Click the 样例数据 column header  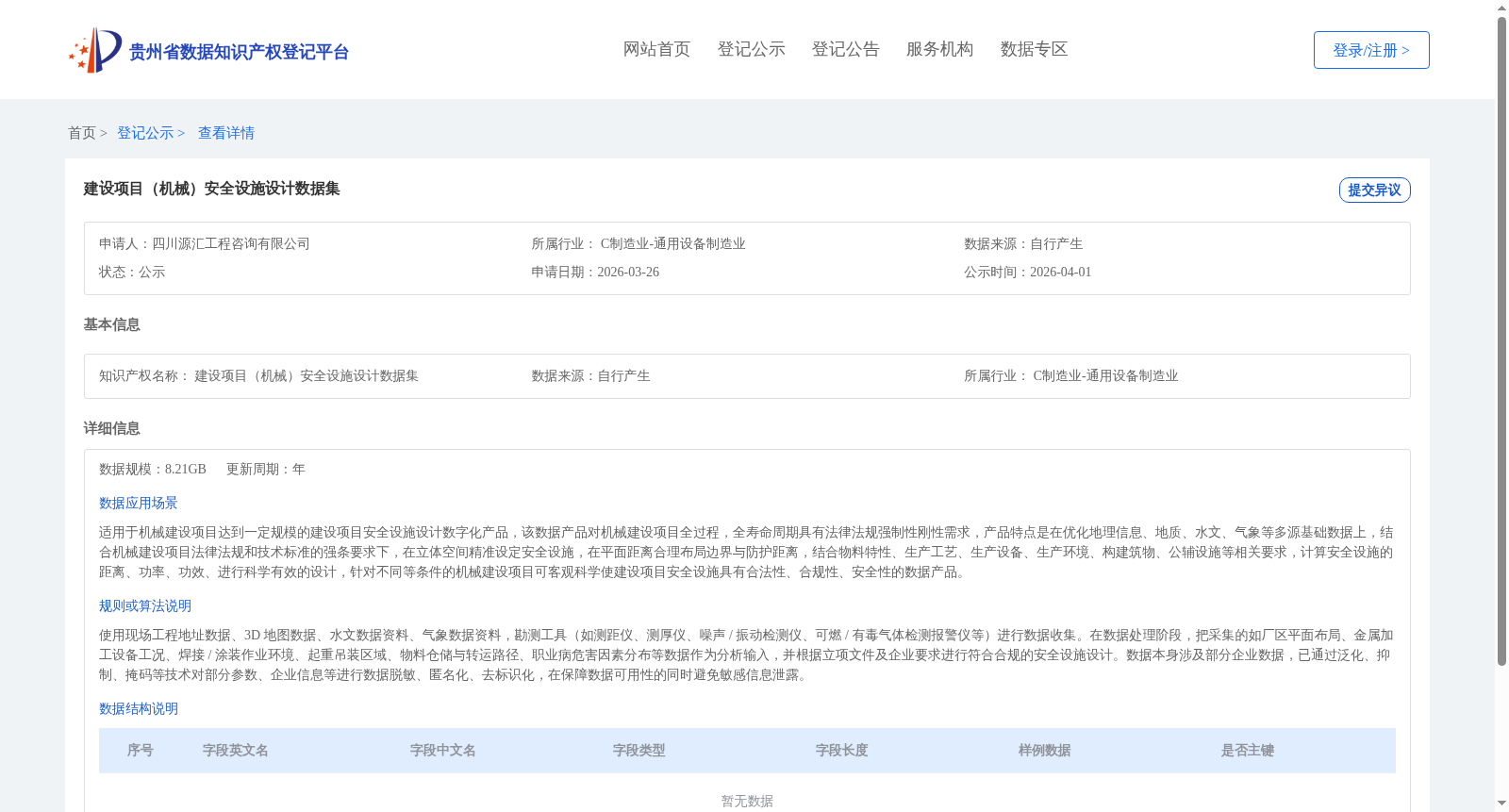pos(1045,751)
